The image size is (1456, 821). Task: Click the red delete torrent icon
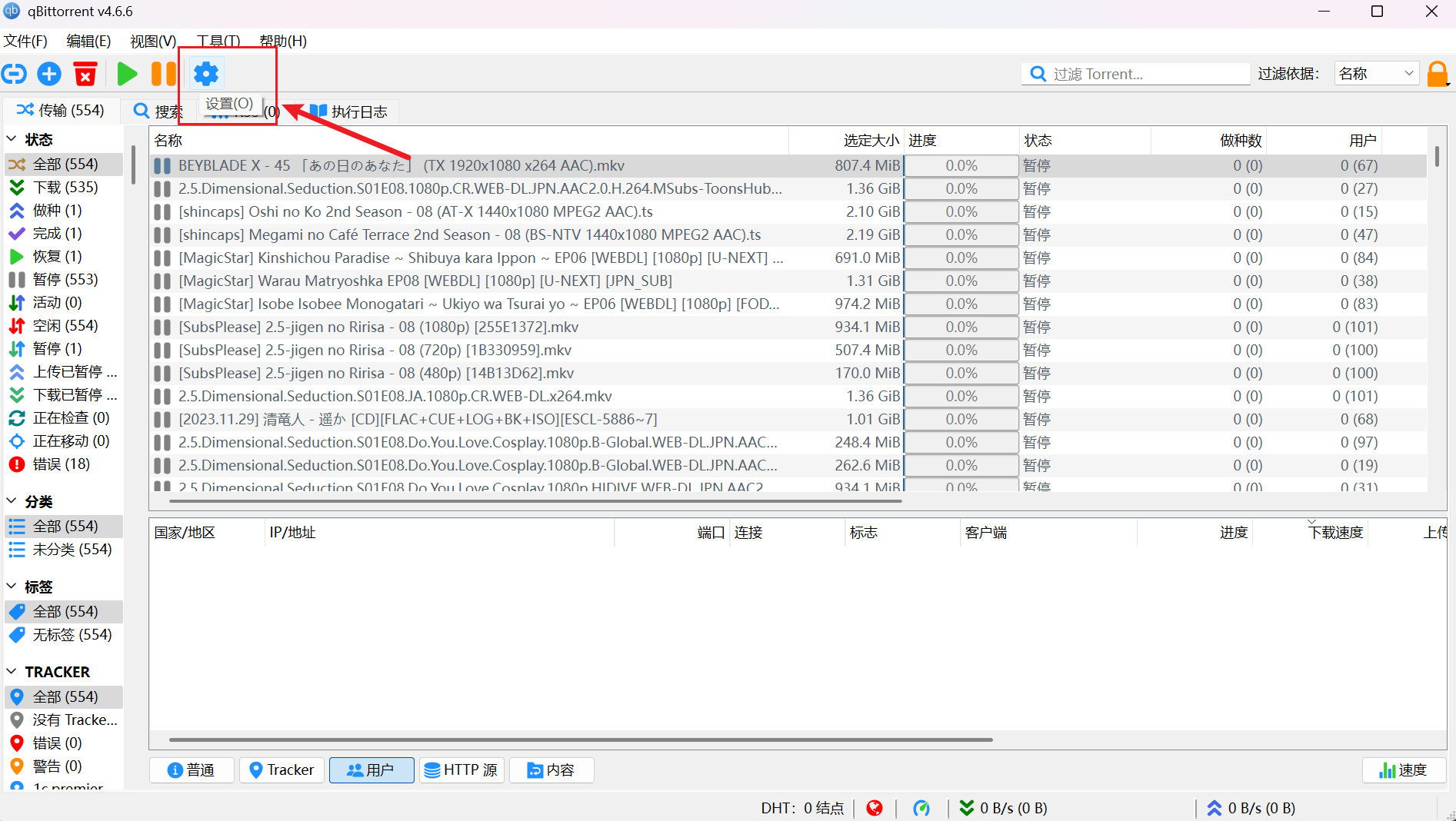point(85,74)
